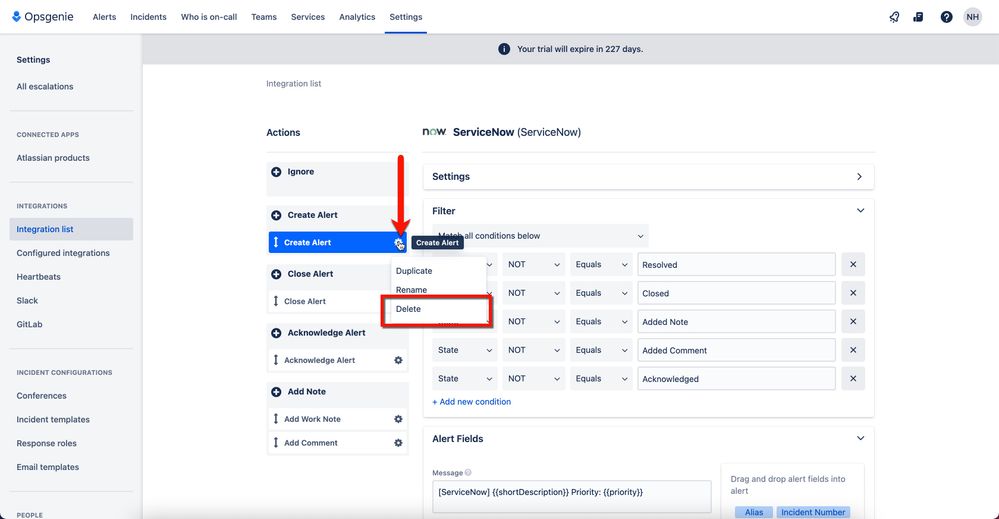Open Heartbeats in sidebar
The height and width of the screenshot is (519, 999).
[38, 277]
